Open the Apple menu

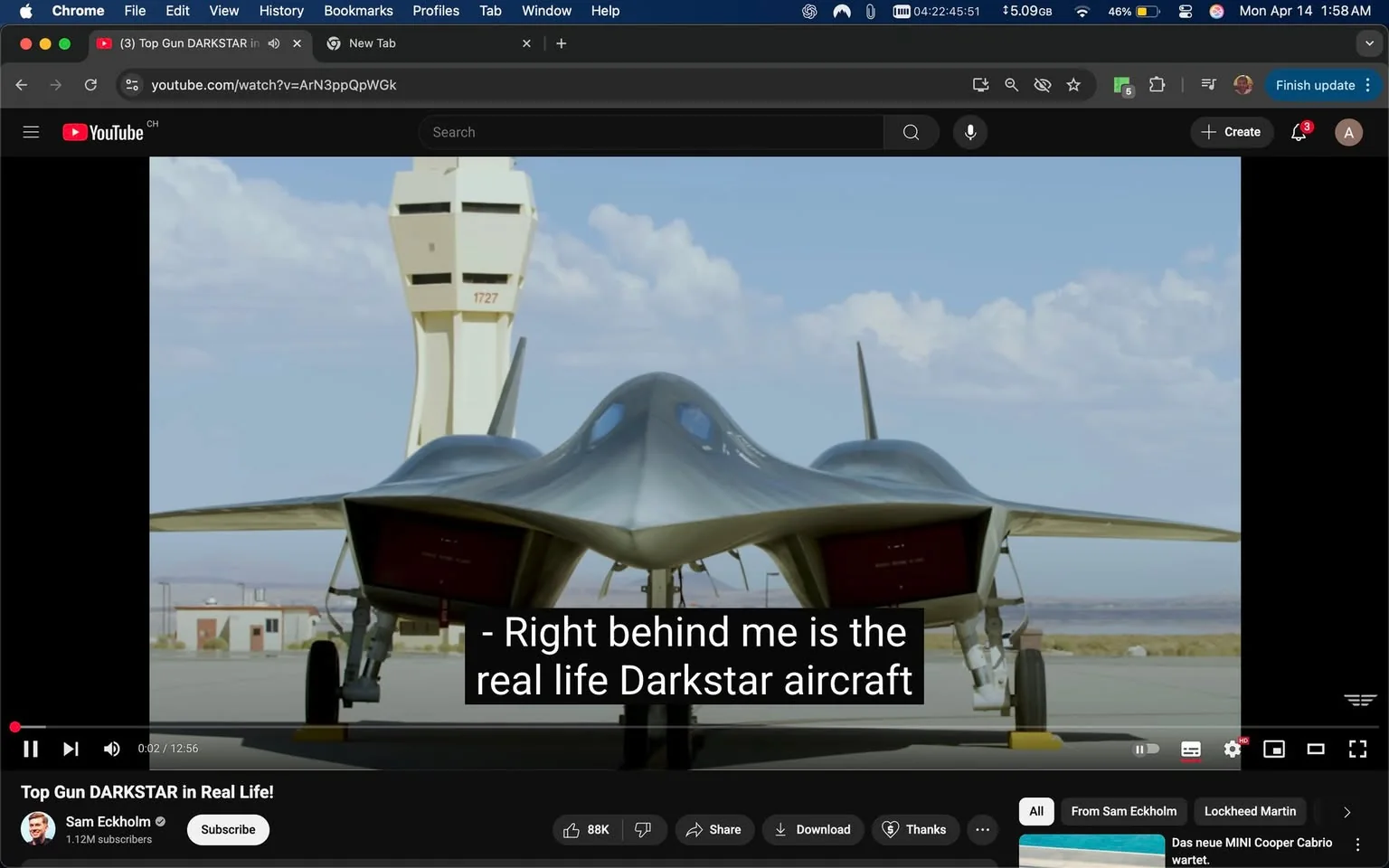[x=25, y=11]
